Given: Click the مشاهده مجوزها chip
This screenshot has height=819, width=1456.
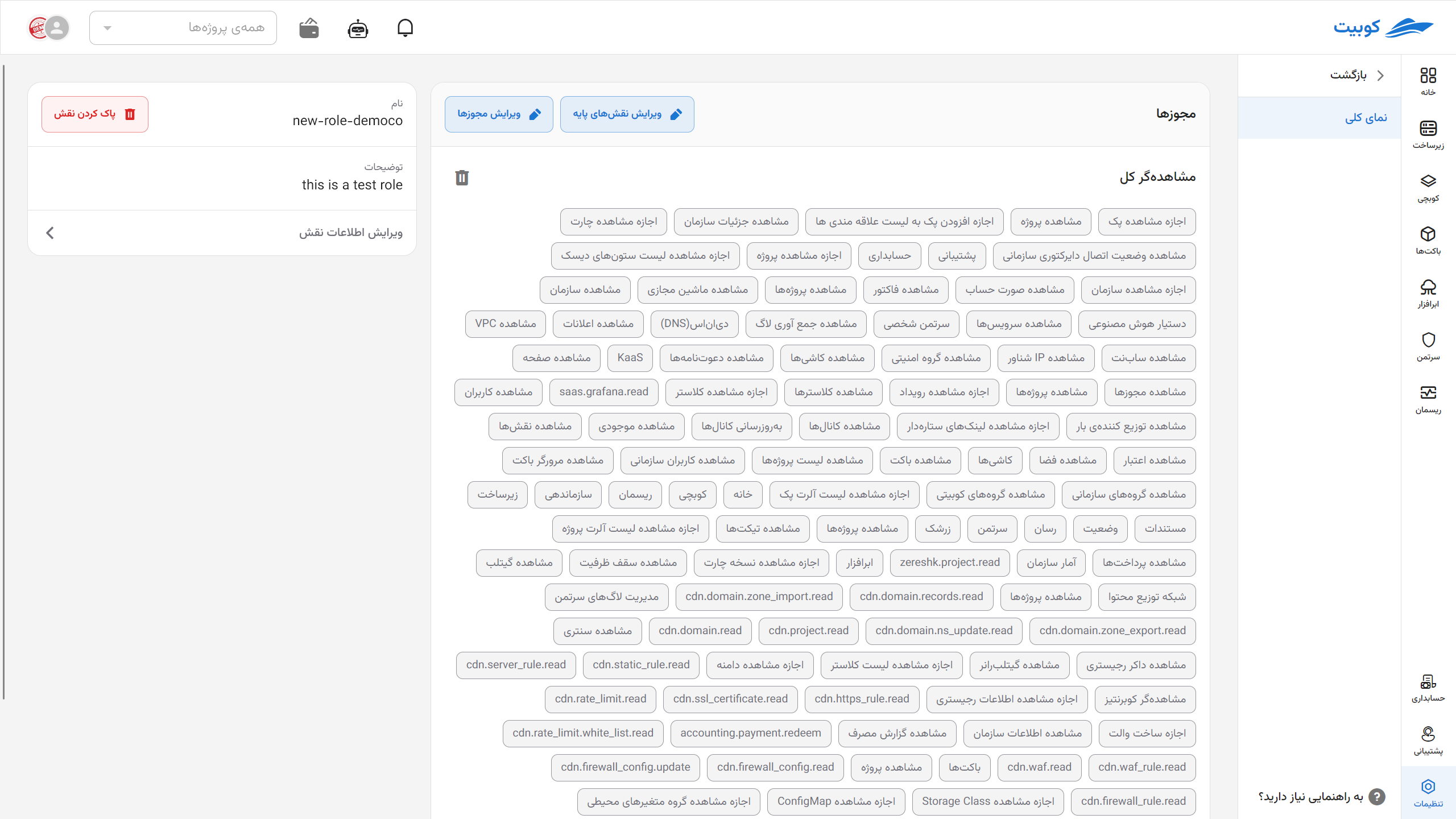Looking at the screenshot, I should click(1150, 392).
